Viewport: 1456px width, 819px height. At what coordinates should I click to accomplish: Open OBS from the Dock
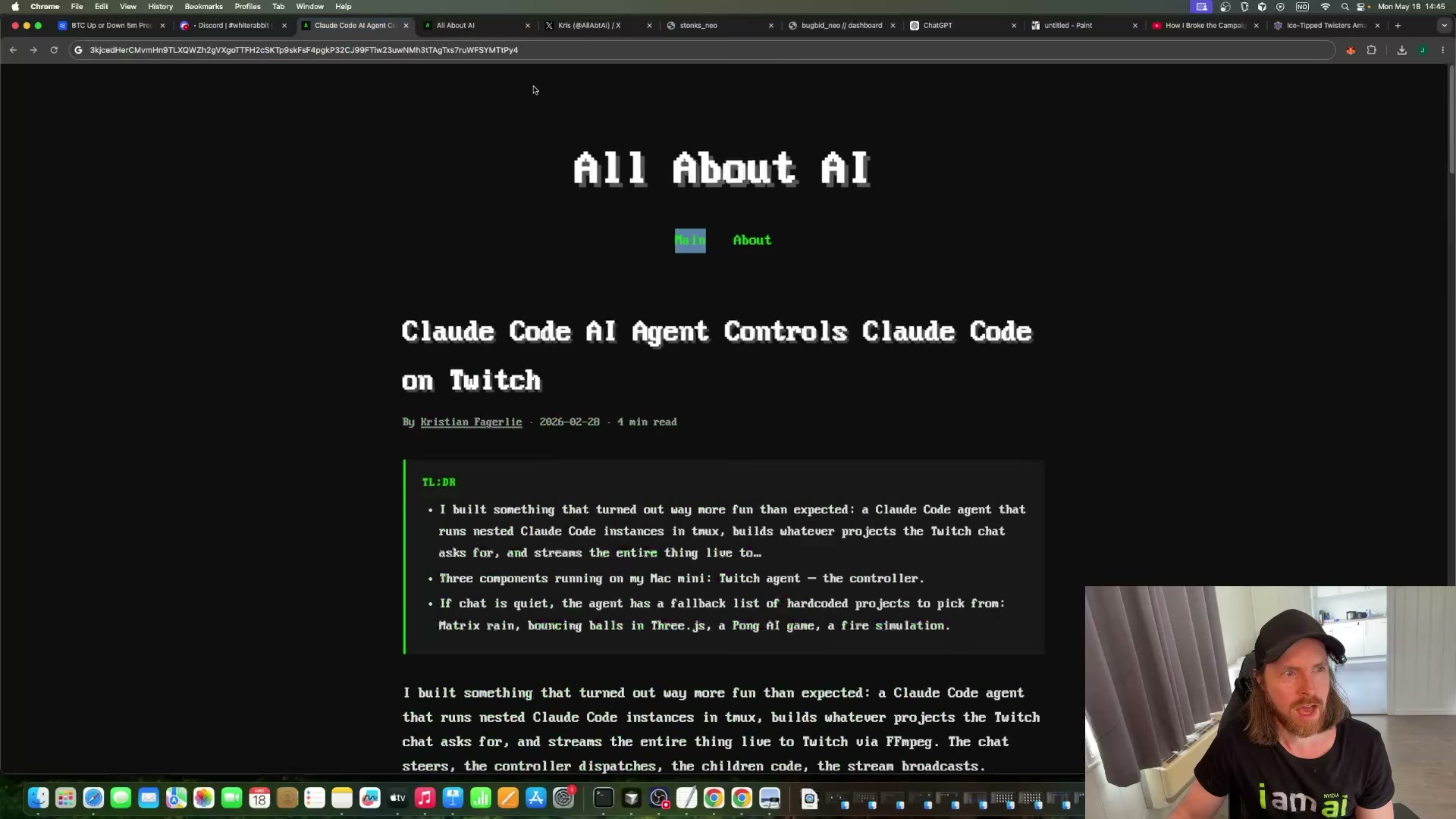point(659,798)
